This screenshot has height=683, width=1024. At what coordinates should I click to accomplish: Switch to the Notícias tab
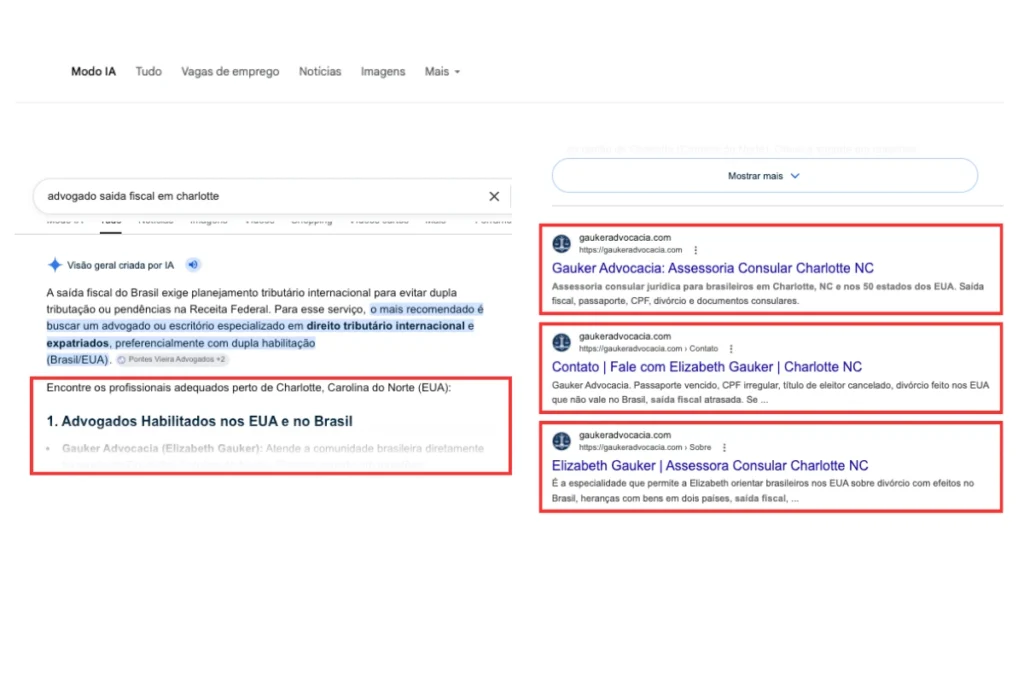click(320, 71)
